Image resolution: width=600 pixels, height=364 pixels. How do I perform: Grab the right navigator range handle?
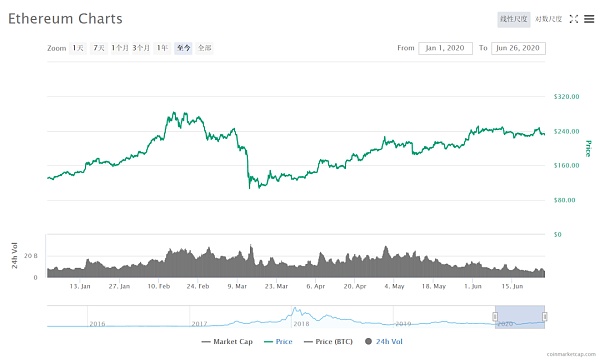tap(545, 317)
